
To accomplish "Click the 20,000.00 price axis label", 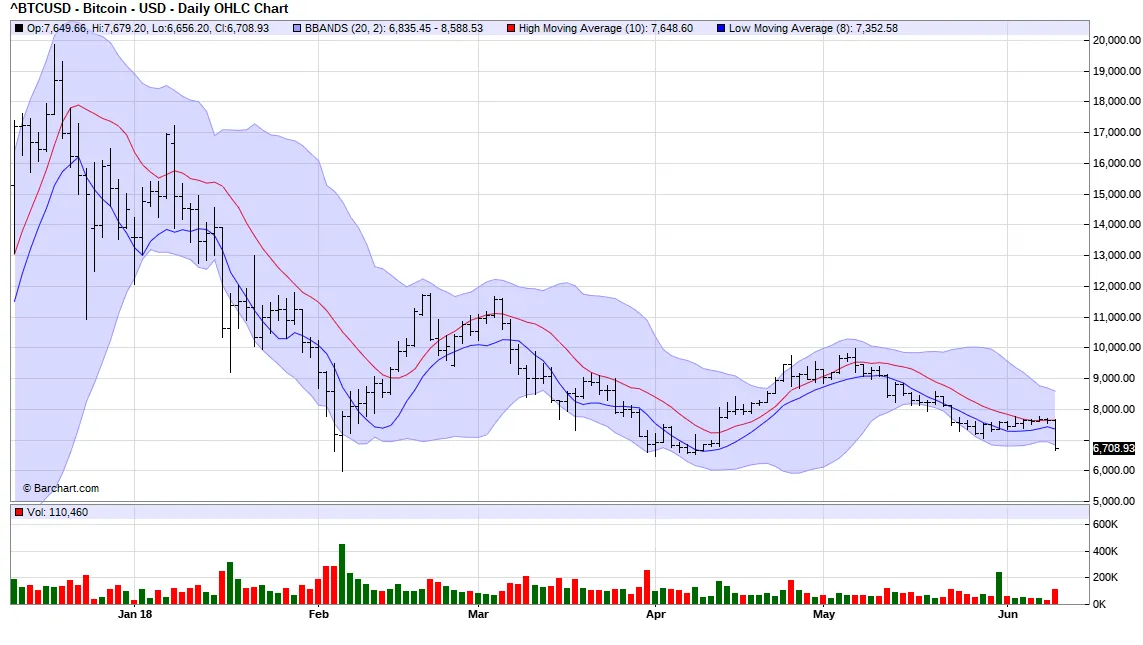I will click(1116, 40).
